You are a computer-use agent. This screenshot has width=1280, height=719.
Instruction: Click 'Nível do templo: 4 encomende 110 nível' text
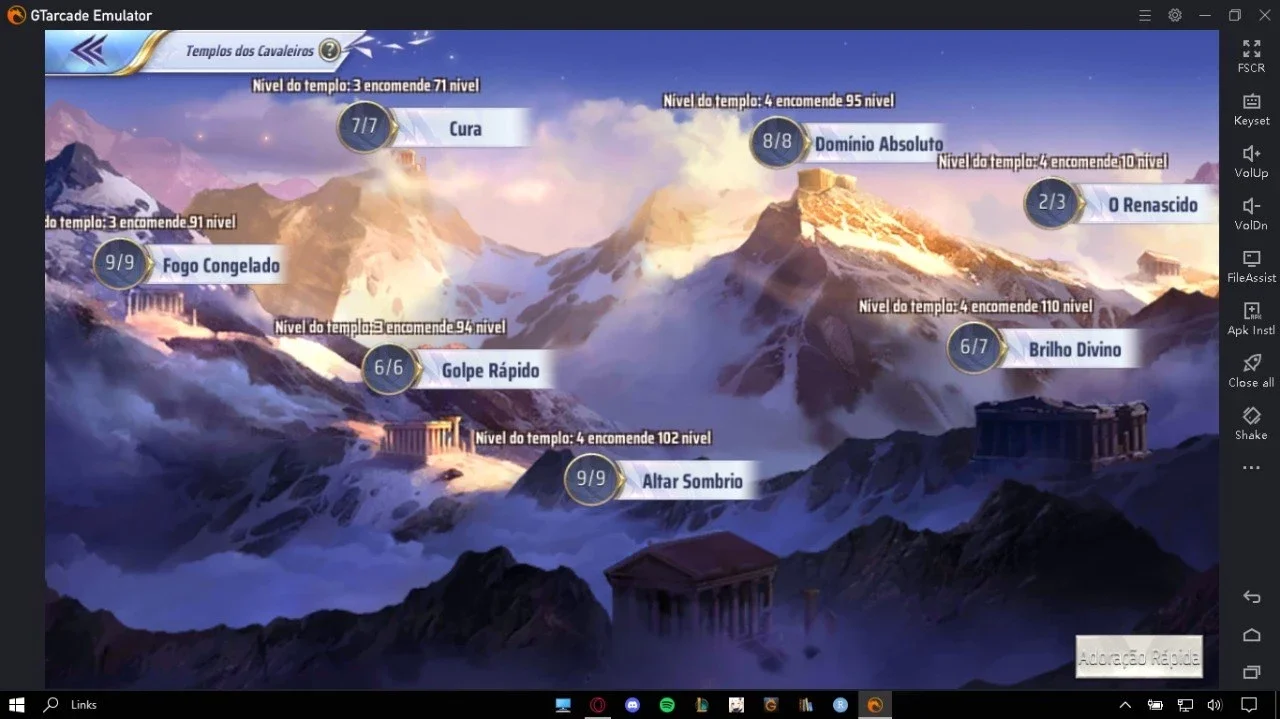point(976,306)
